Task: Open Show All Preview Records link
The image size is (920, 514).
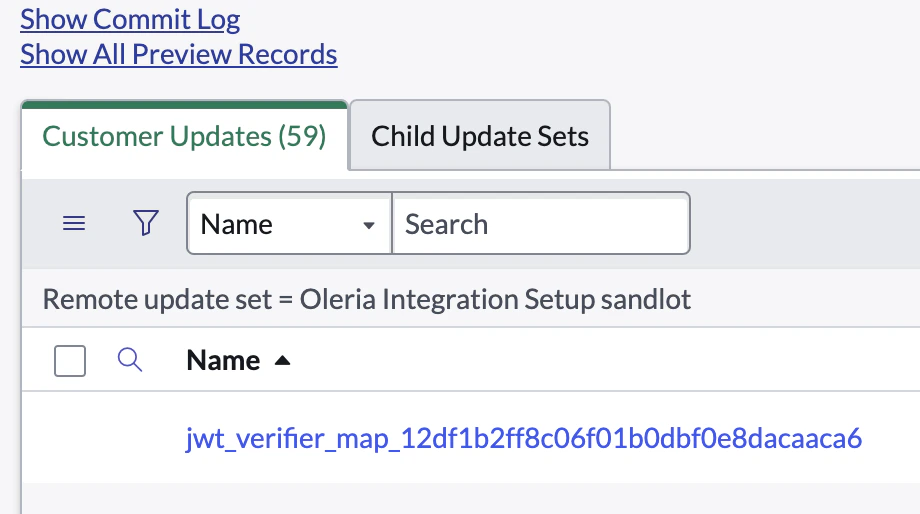Action: (x=178, y=54)
